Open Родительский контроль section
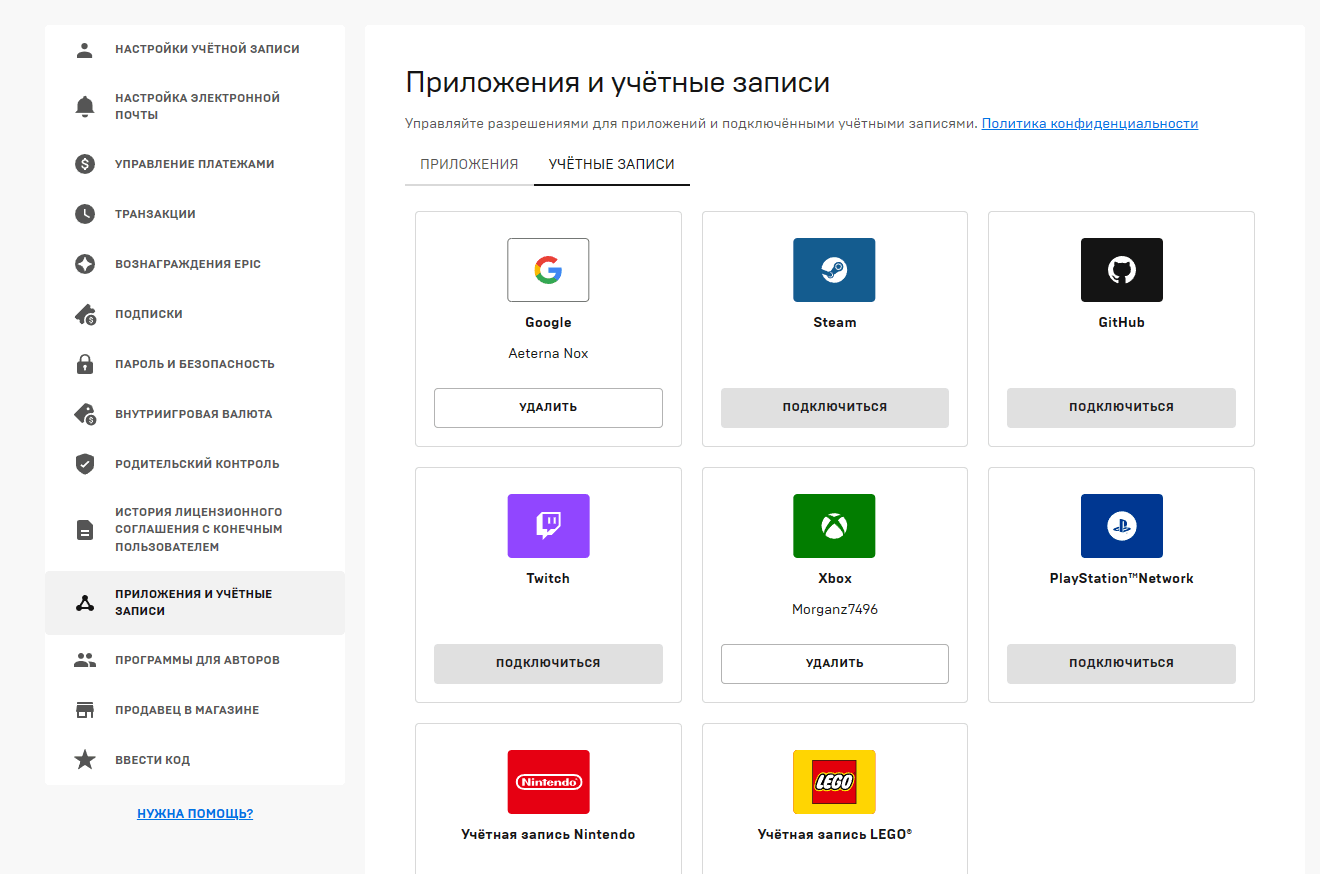The image size is (1320, 874). click(195, 464)
